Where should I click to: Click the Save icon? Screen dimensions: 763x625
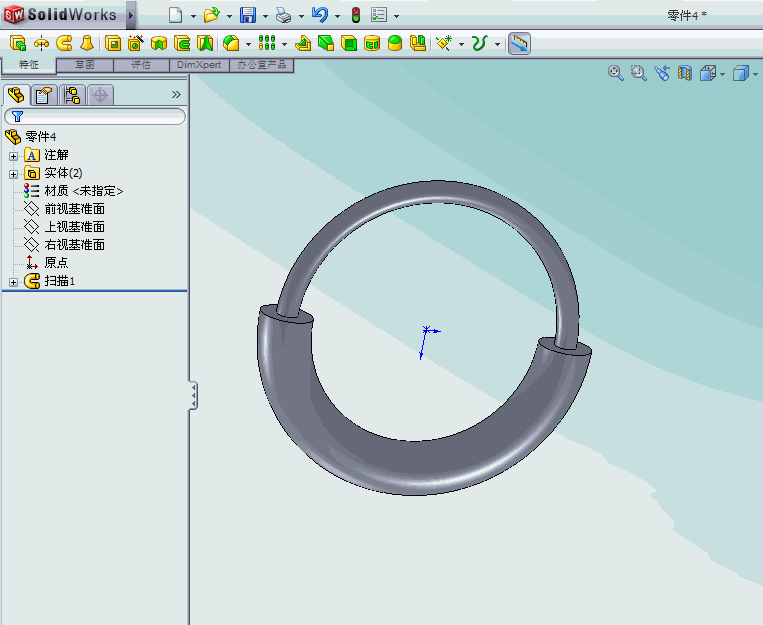point(248,15)
